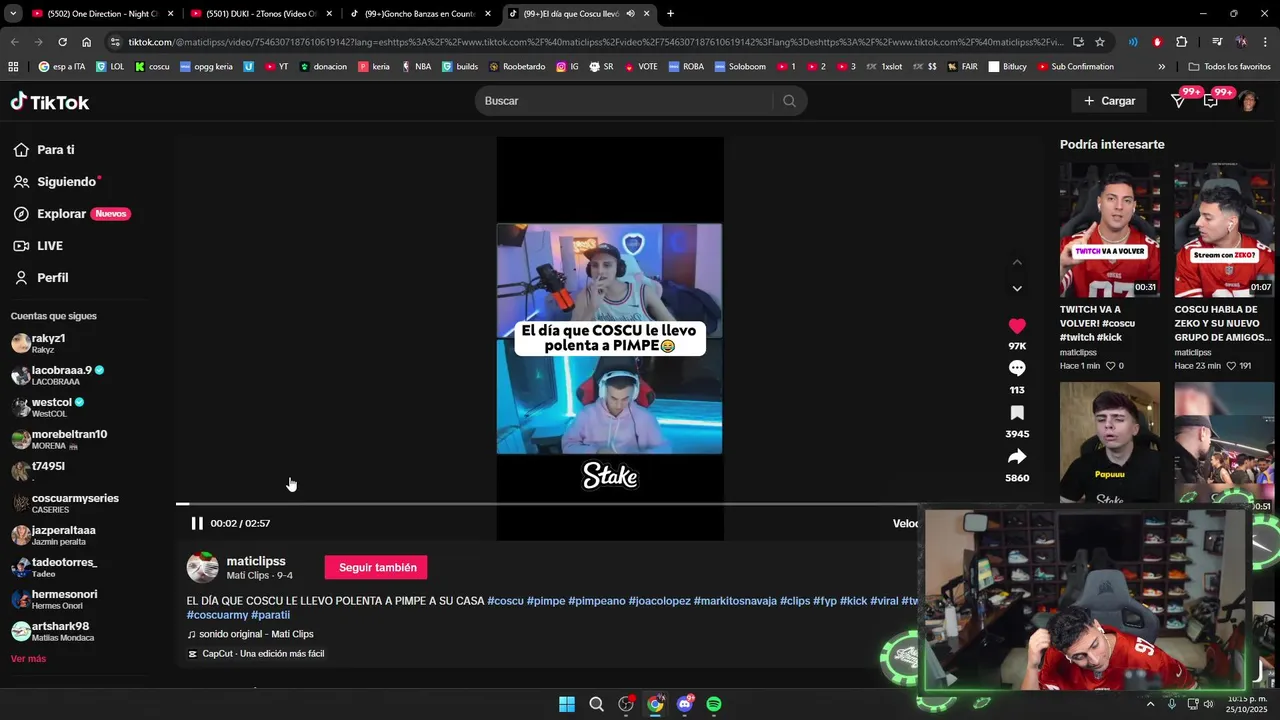Open Discord from the taskbar
The image size is (1280, 720).
[685, 704]
